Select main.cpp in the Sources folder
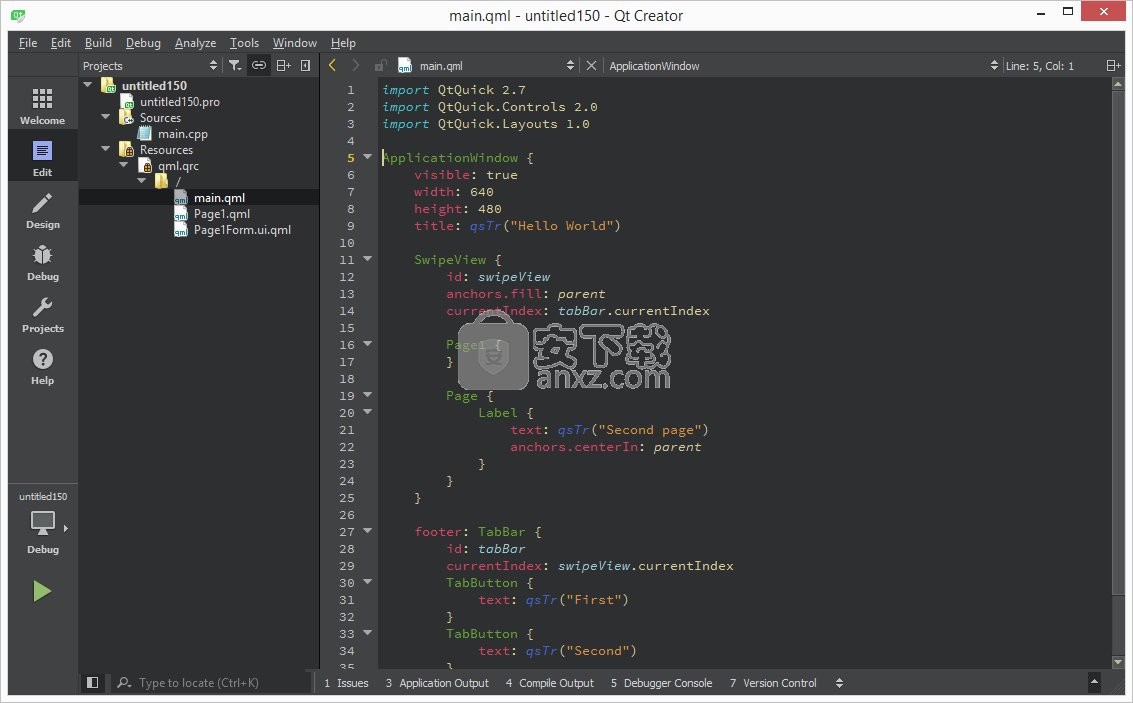The width and height of the screenshot is (1133, 703). tap(183, 134)
